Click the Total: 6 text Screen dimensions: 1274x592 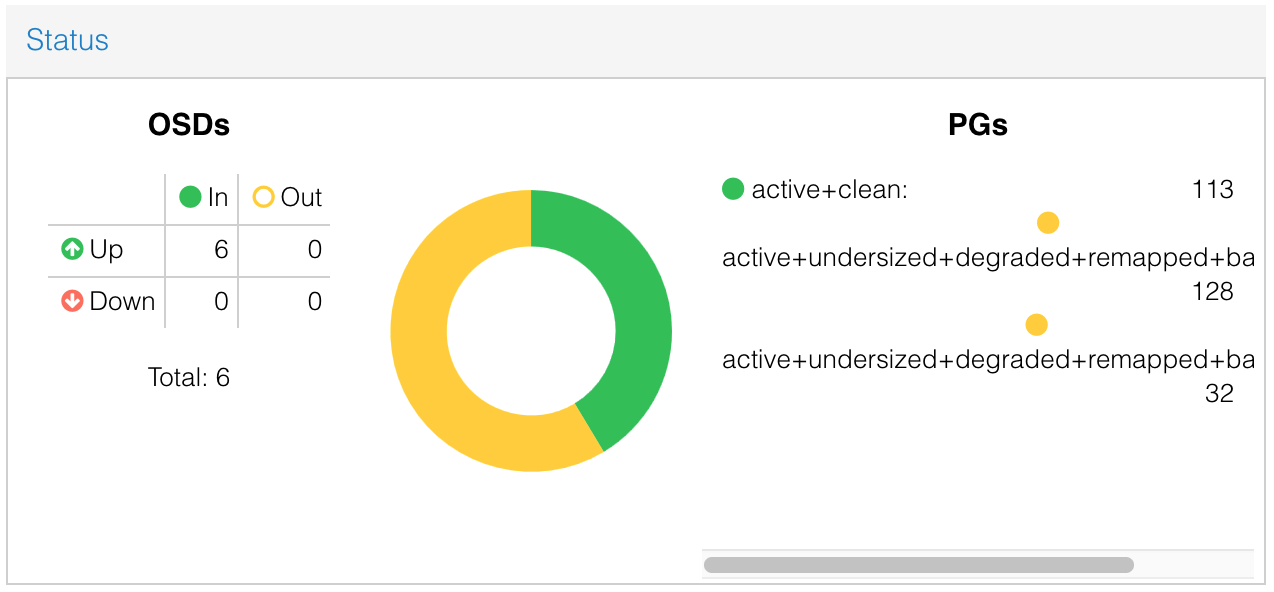pos(189,377)
